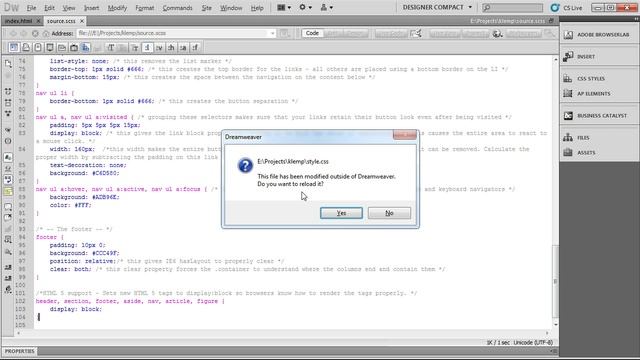This screenshot has height=360, width=640.
Task: Toggle :a active pseudo-class styles
Action: tap(183, 48)
